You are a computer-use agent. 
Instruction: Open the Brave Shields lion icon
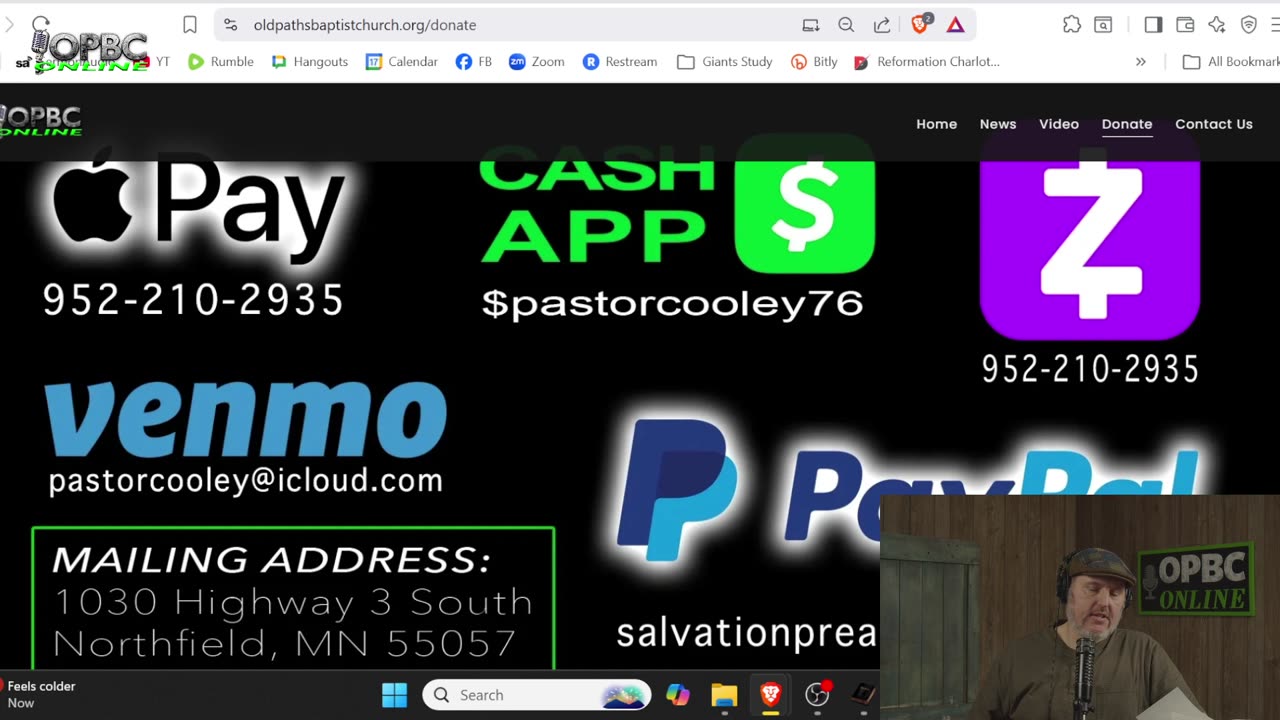click(920, 24)
